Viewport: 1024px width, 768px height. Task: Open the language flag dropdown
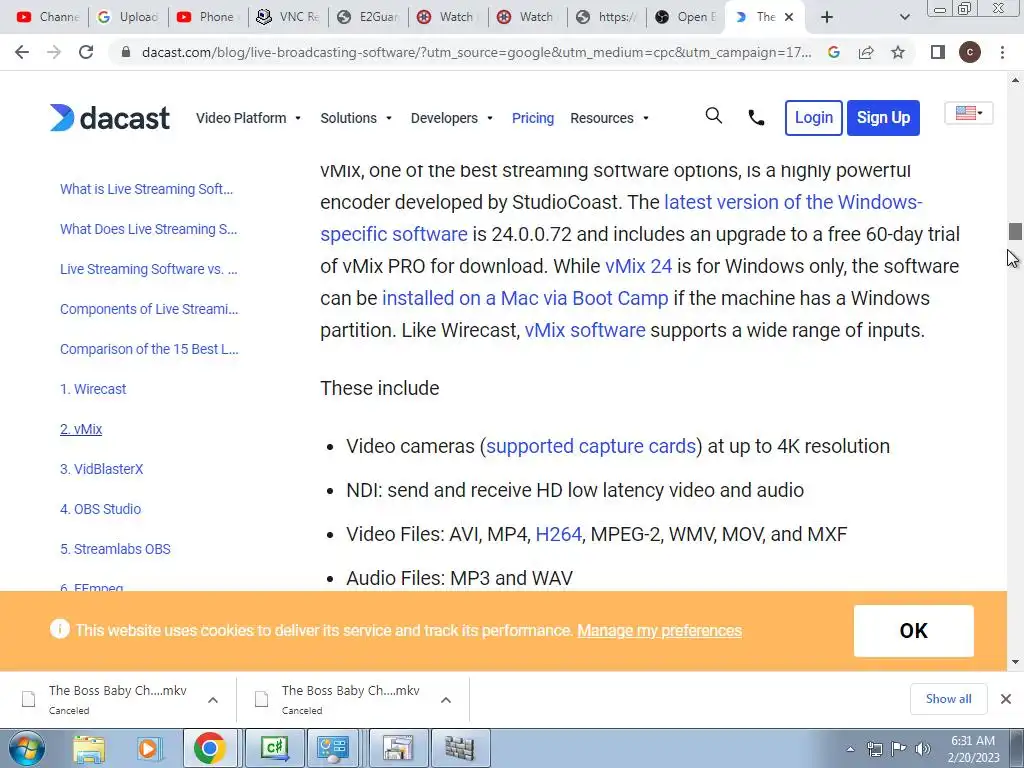pos(968,113)
